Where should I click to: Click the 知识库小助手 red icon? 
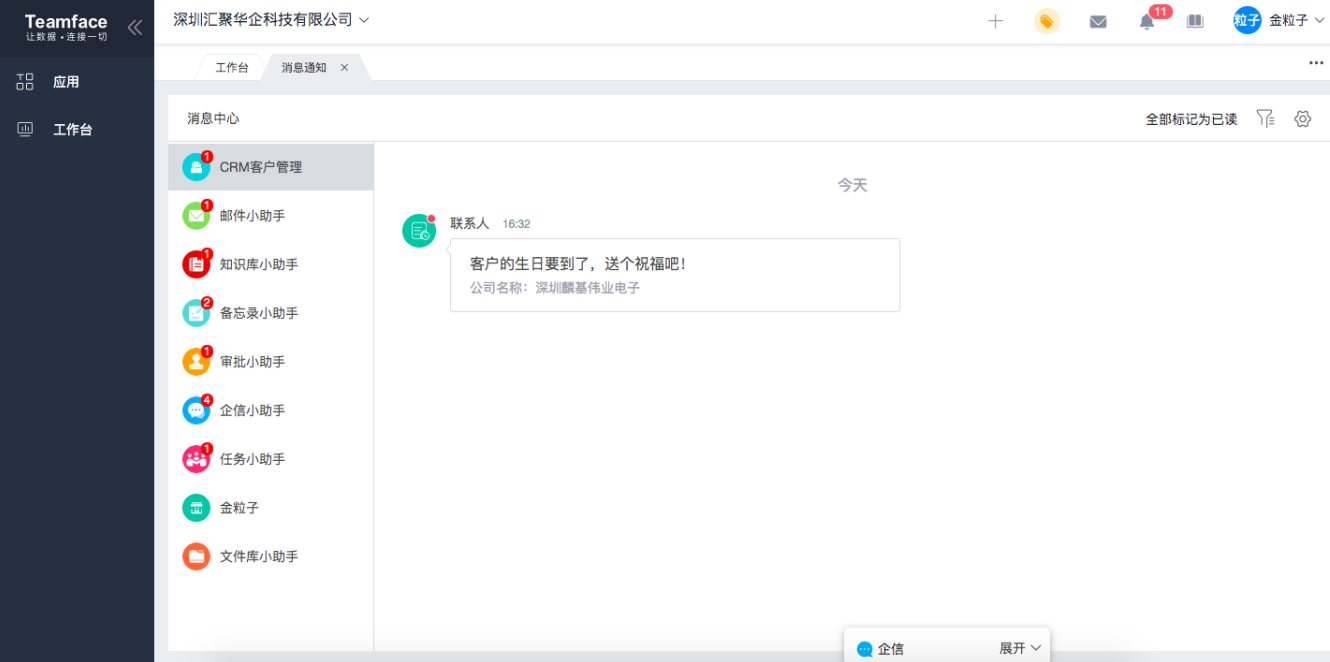196,264
